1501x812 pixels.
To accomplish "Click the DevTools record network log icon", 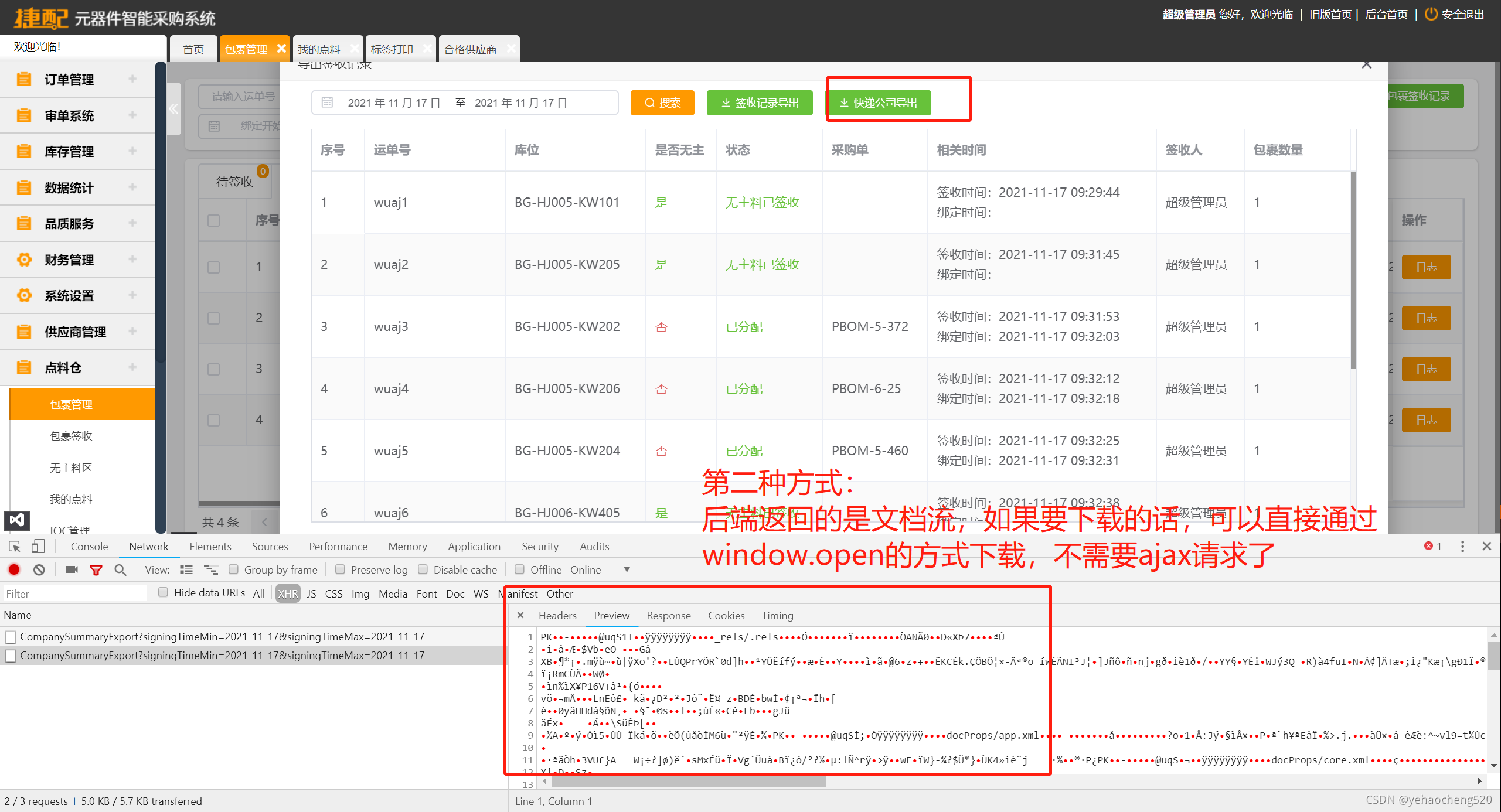I will [x=14, y=569].
